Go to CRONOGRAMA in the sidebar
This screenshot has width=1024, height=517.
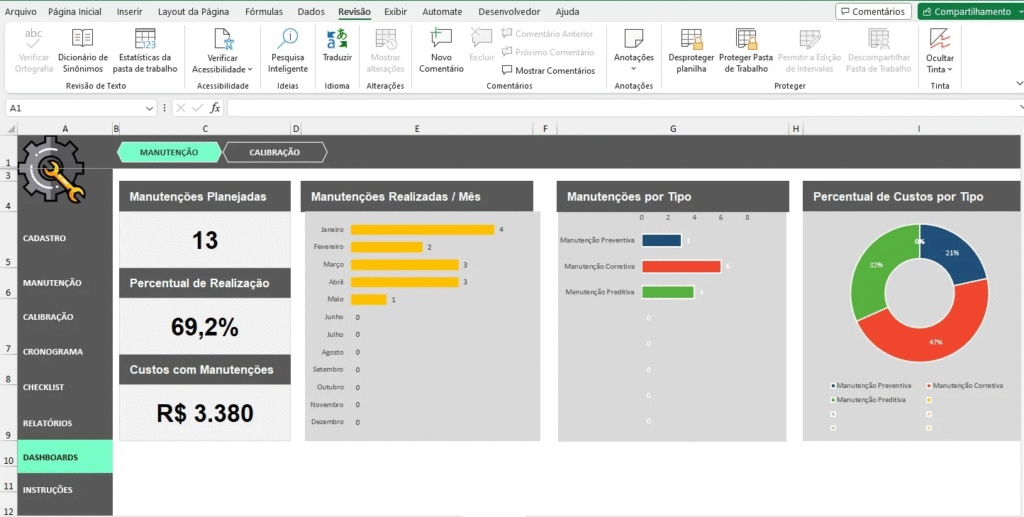pos(53,352)
